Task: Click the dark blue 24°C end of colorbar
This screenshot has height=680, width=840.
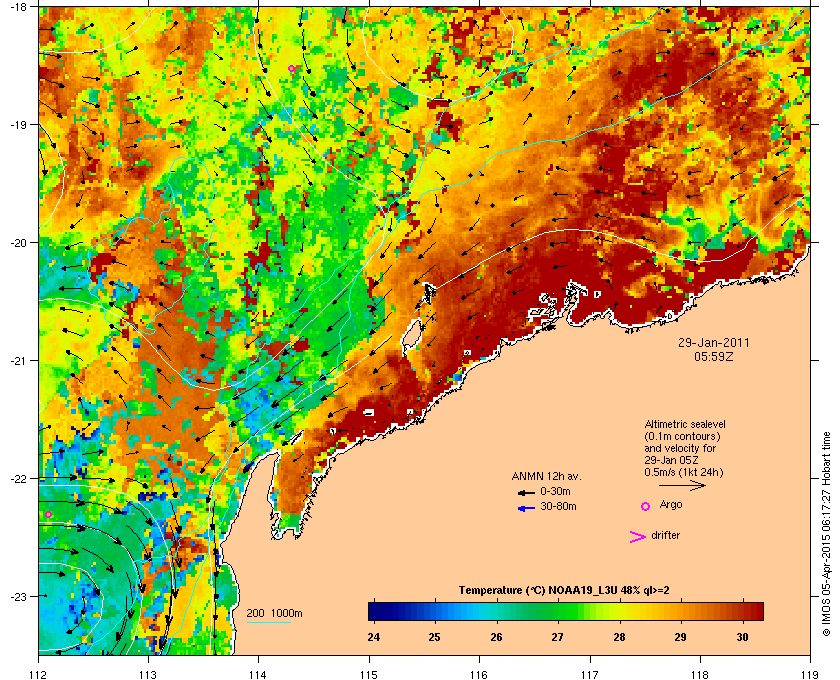Action: tap(373, 611)
